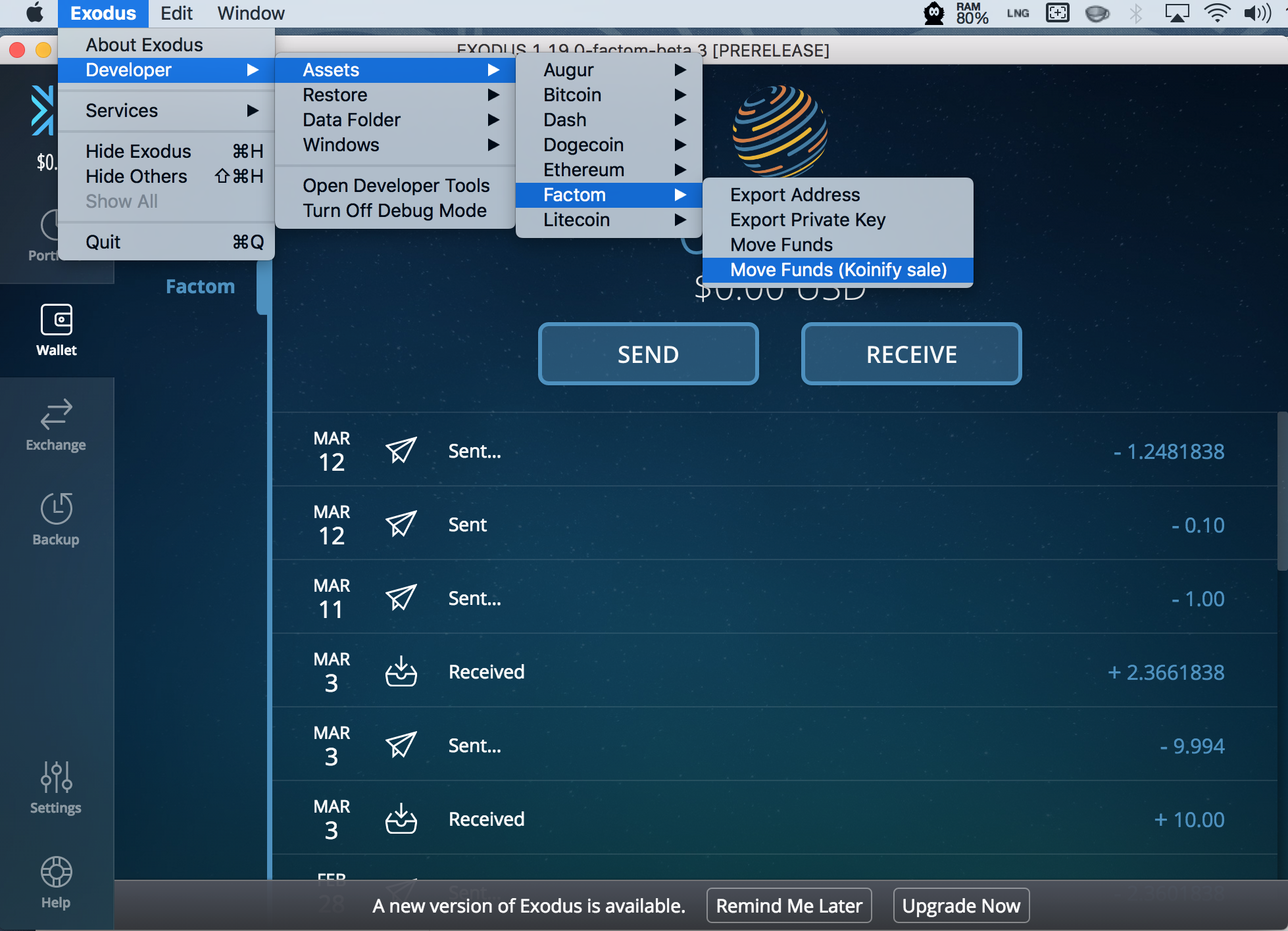Click the Bluetooth menu bar icon

coord(1136,13)
